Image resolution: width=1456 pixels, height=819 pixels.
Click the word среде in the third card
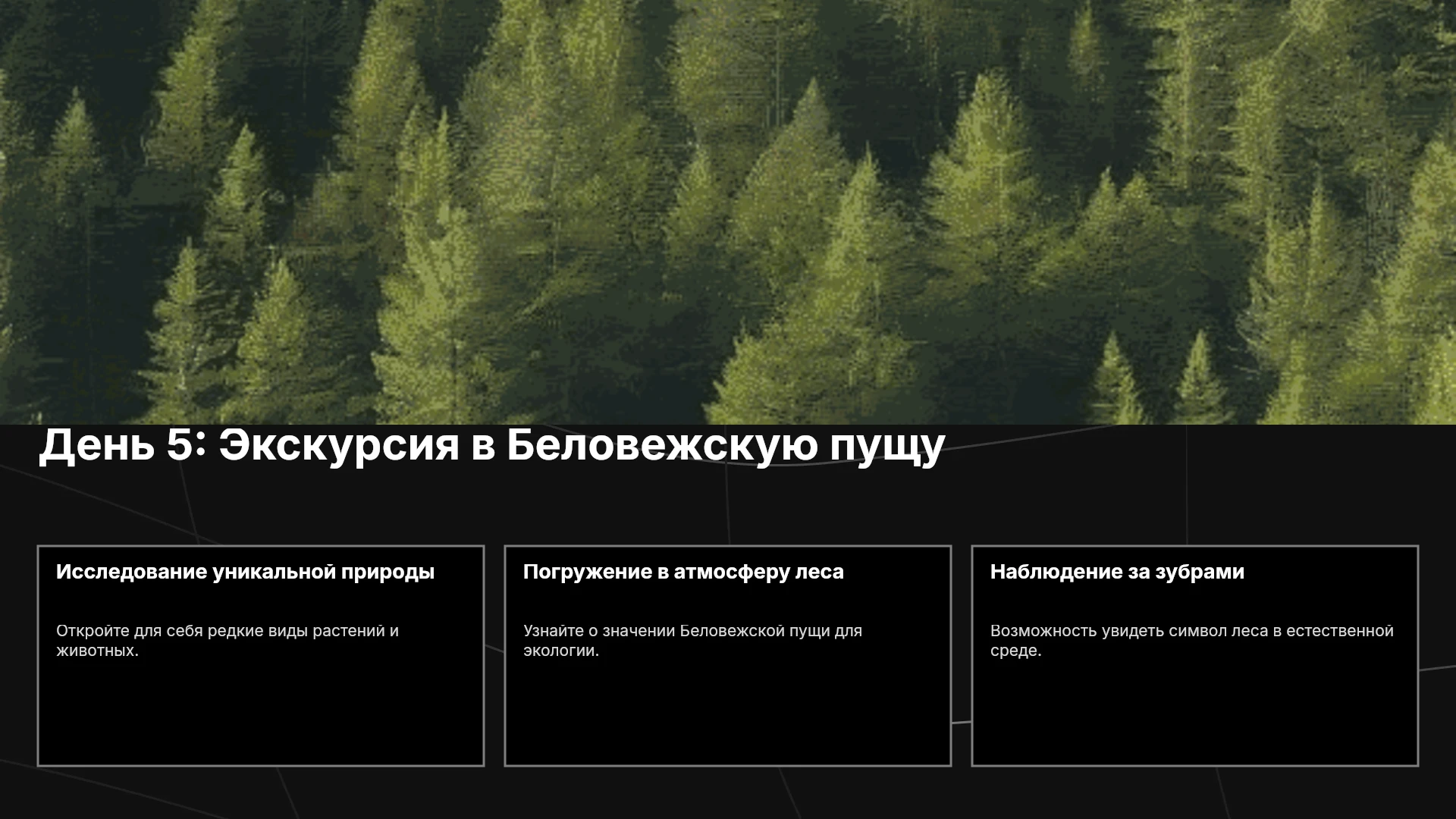pyautogui.click(x=1015, y=651)
